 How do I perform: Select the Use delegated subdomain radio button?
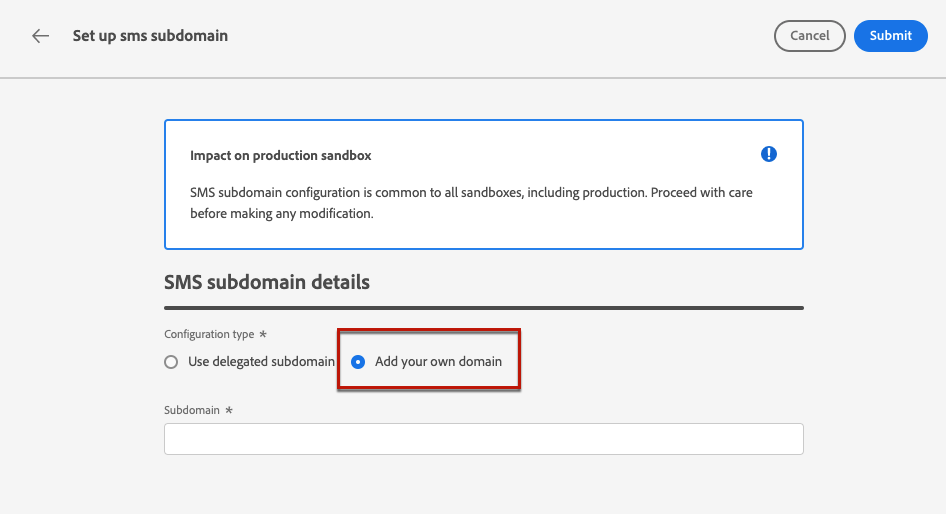171,362
